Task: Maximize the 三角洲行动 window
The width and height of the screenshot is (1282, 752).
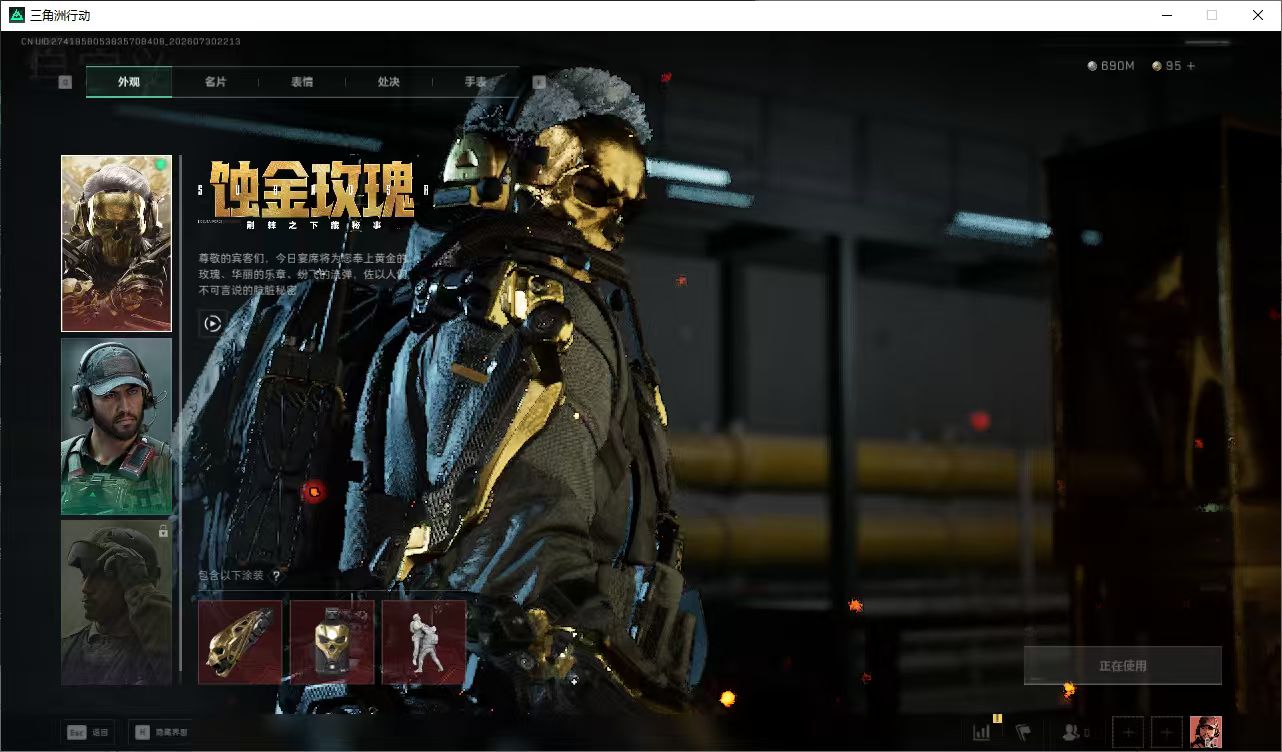Action: coord(1212,15)
